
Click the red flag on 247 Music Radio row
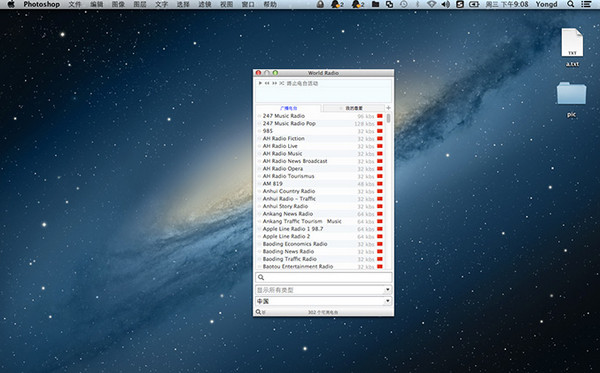(x=380, y=116)
